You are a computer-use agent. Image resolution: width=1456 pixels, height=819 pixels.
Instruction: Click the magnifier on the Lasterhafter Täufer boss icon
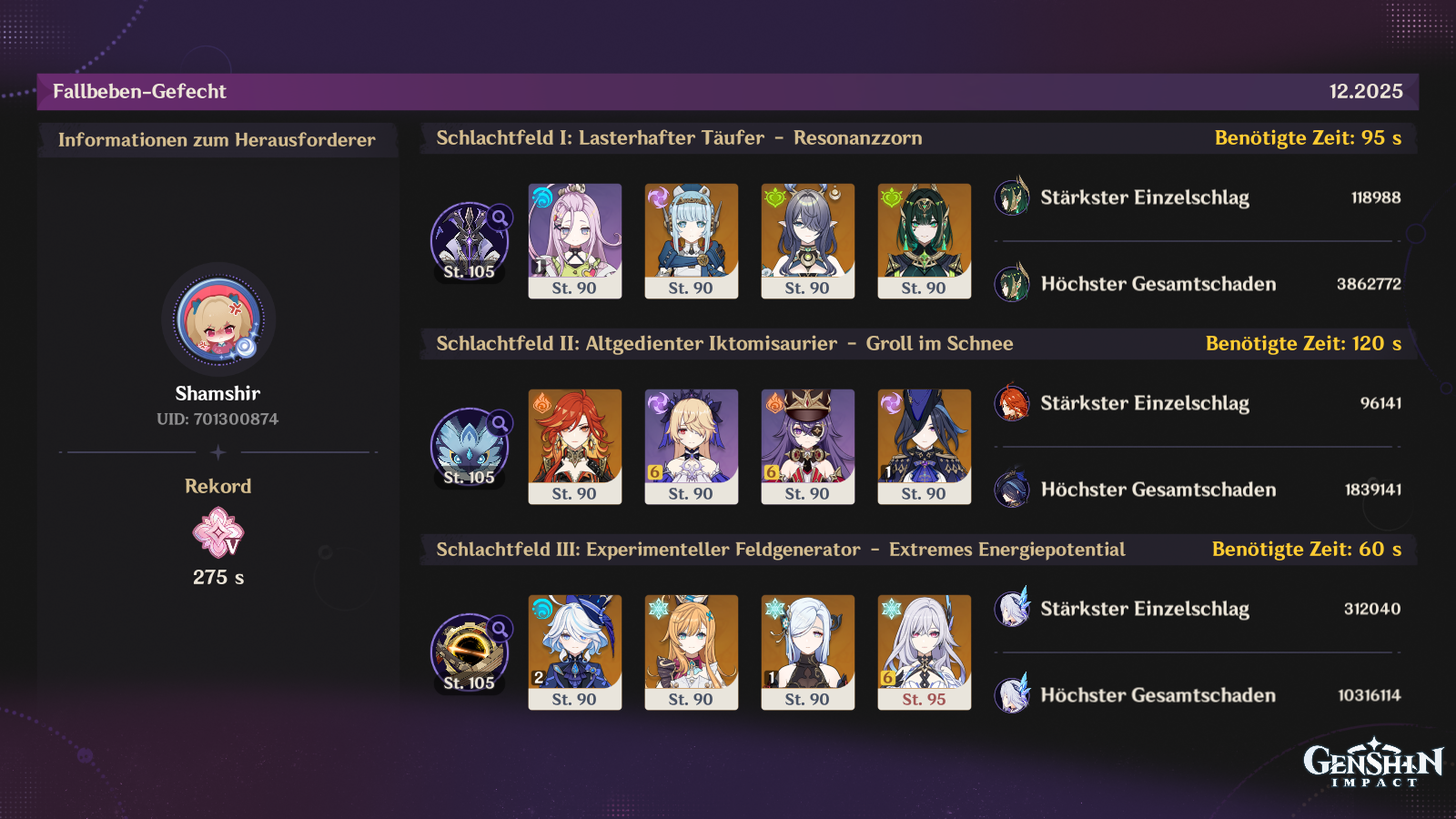500,217
